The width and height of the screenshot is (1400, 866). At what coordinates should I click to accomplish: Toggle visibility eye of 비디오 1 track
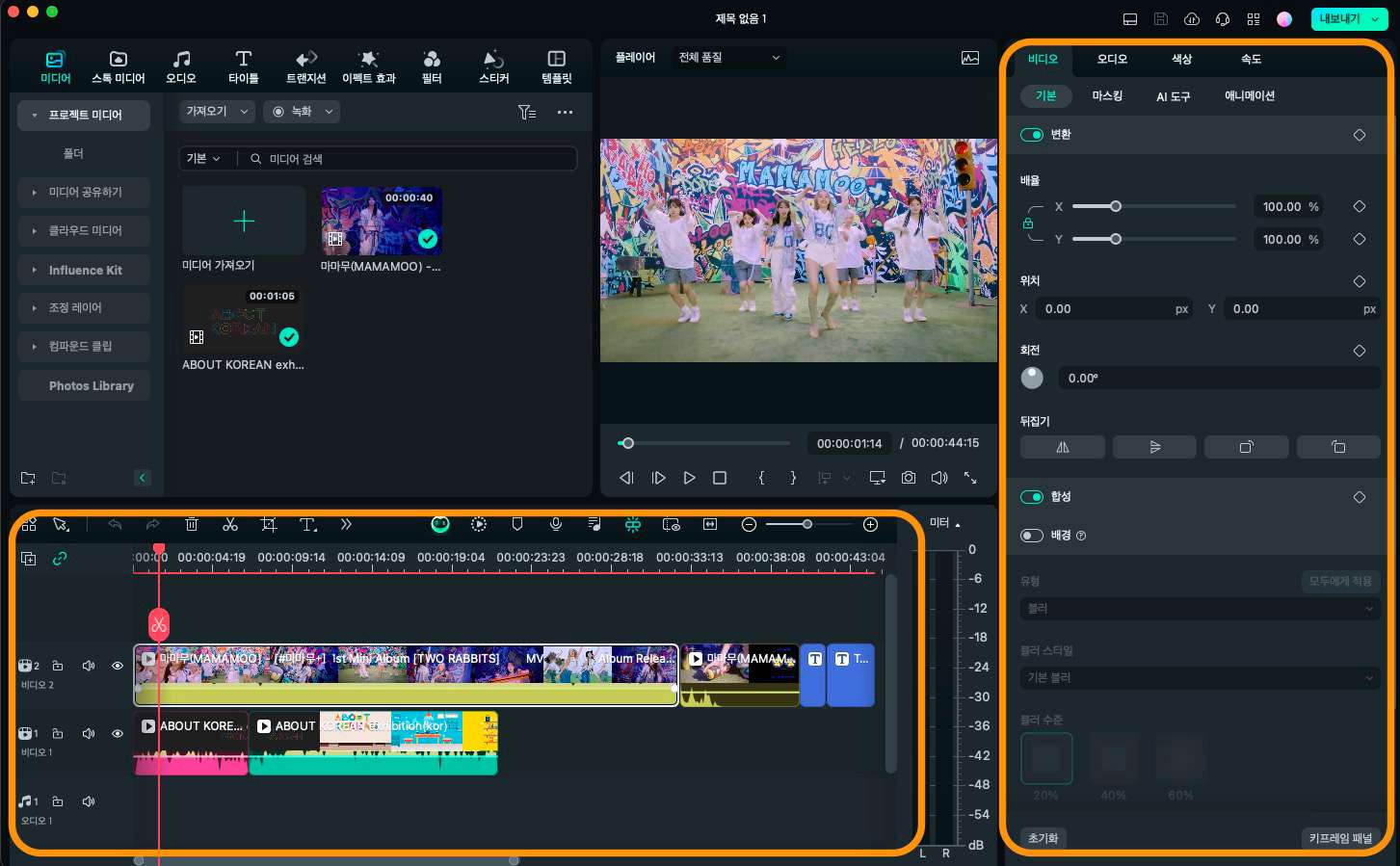tap(118, 733)
